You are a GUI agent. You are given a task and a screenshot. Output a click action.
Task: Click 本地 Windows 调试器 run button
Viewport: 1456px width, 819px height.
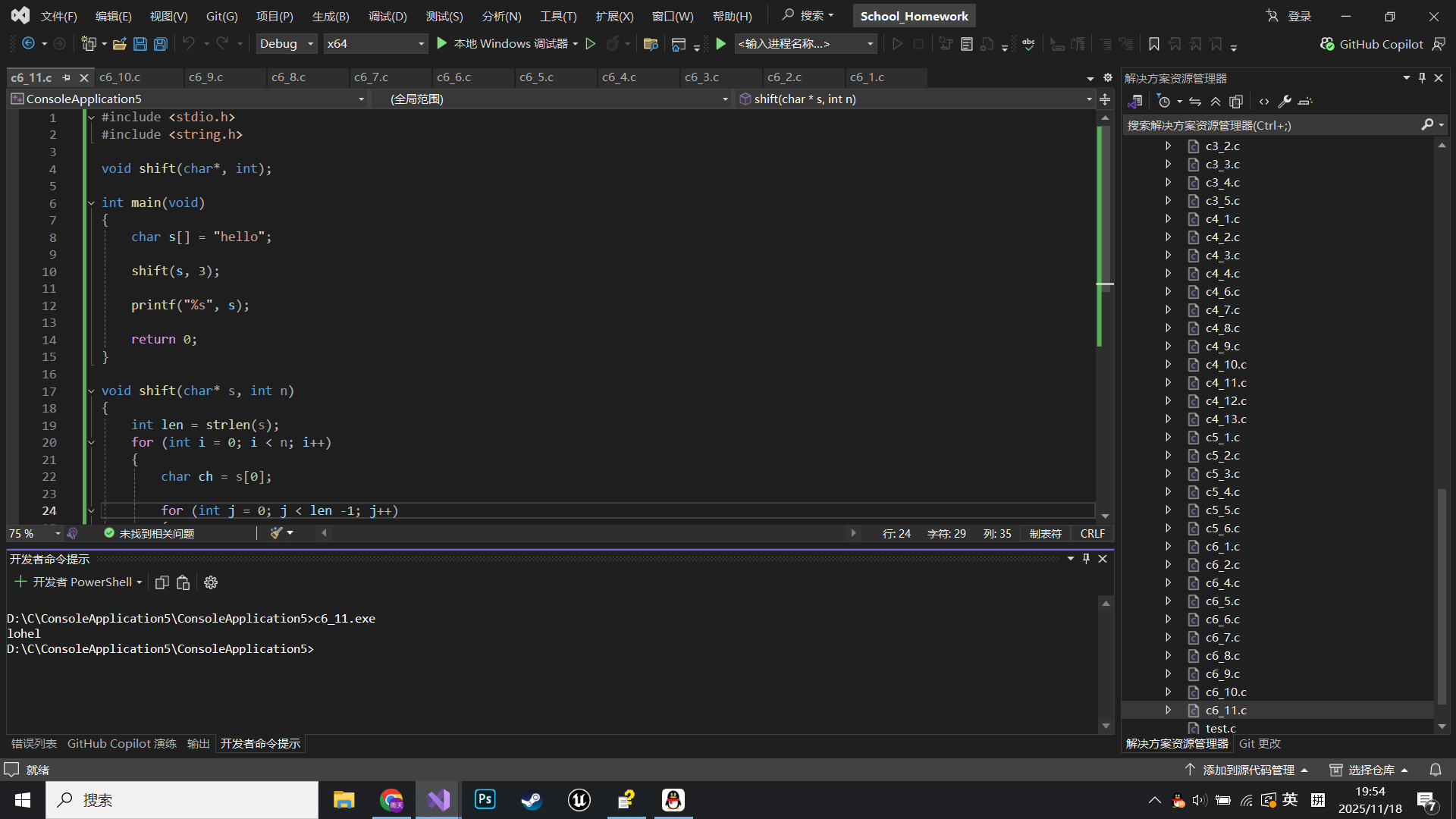504,44
